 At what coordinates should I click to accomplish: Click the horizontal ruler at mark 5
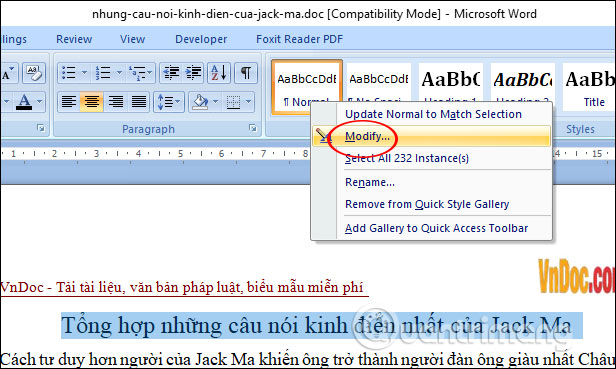[x=180, y=154]
